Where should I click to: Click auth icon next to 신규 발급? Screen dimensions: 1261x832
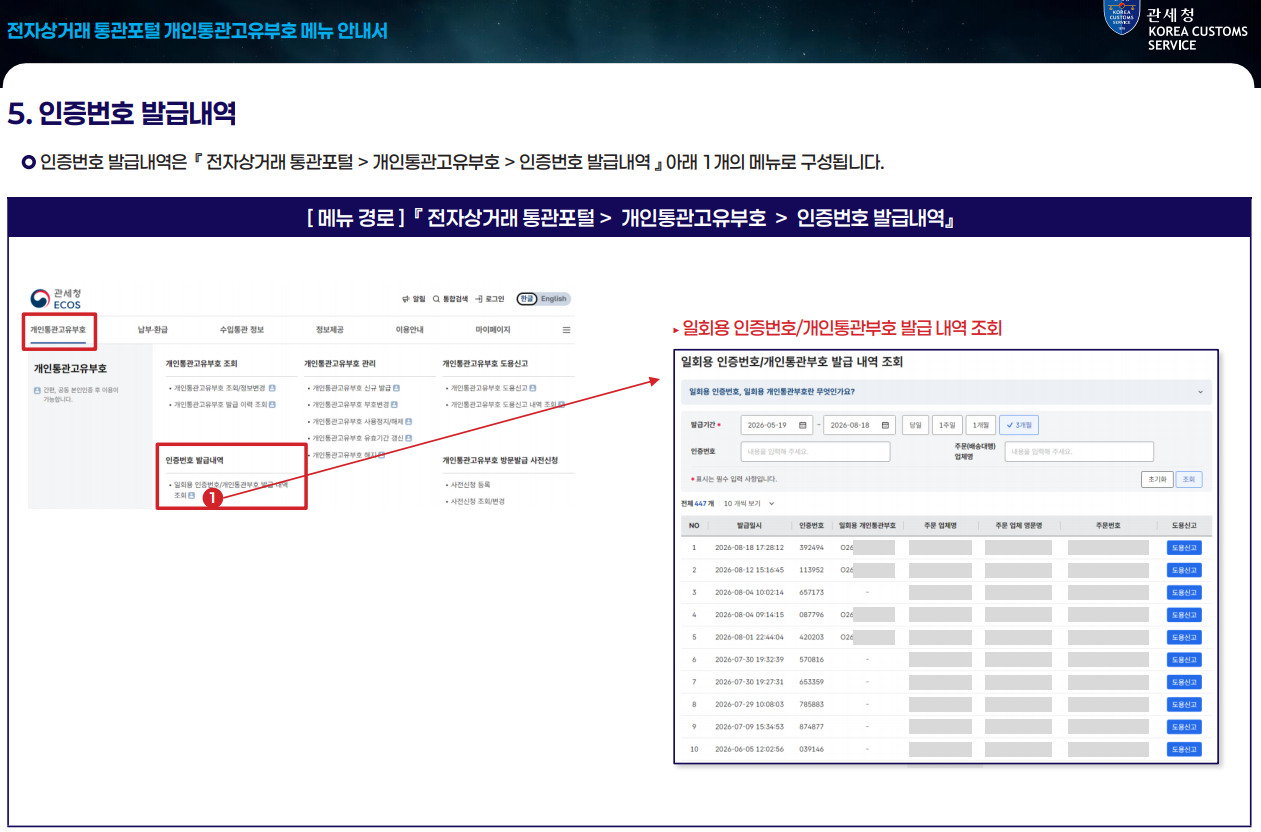(x=396, y=387)
